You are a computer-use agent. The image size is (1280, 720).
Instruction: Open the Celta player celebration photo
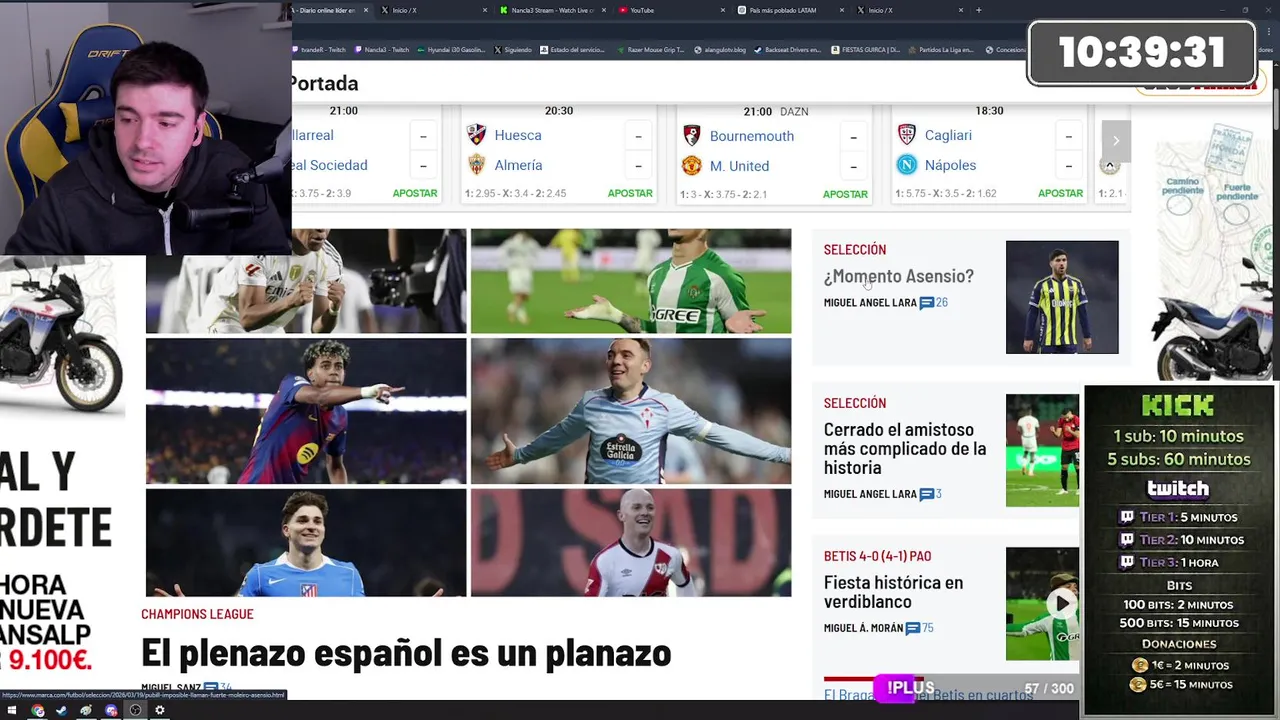point(631,411)
